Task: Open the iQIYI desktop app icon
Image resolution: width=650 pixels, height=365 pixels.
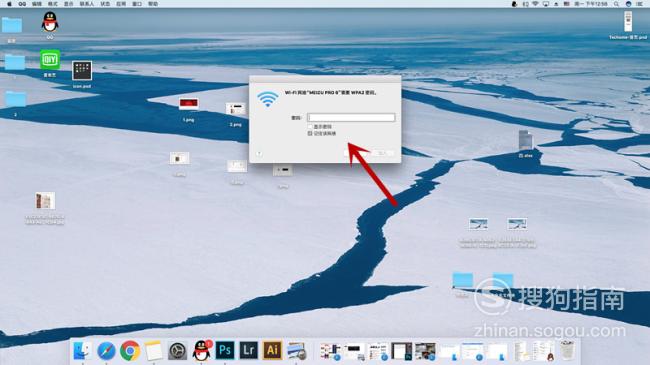Action: pos(50,60)
